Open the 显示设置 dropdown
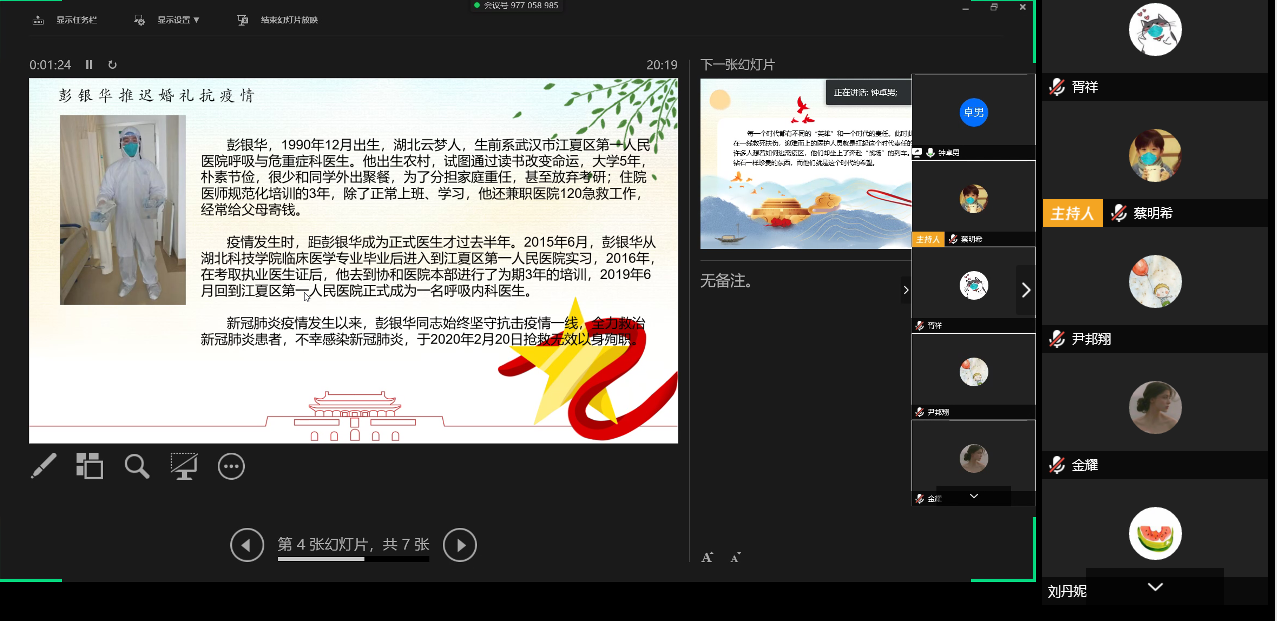The width and height of the screenshot is (1277, 621). [x=170, y=19]
